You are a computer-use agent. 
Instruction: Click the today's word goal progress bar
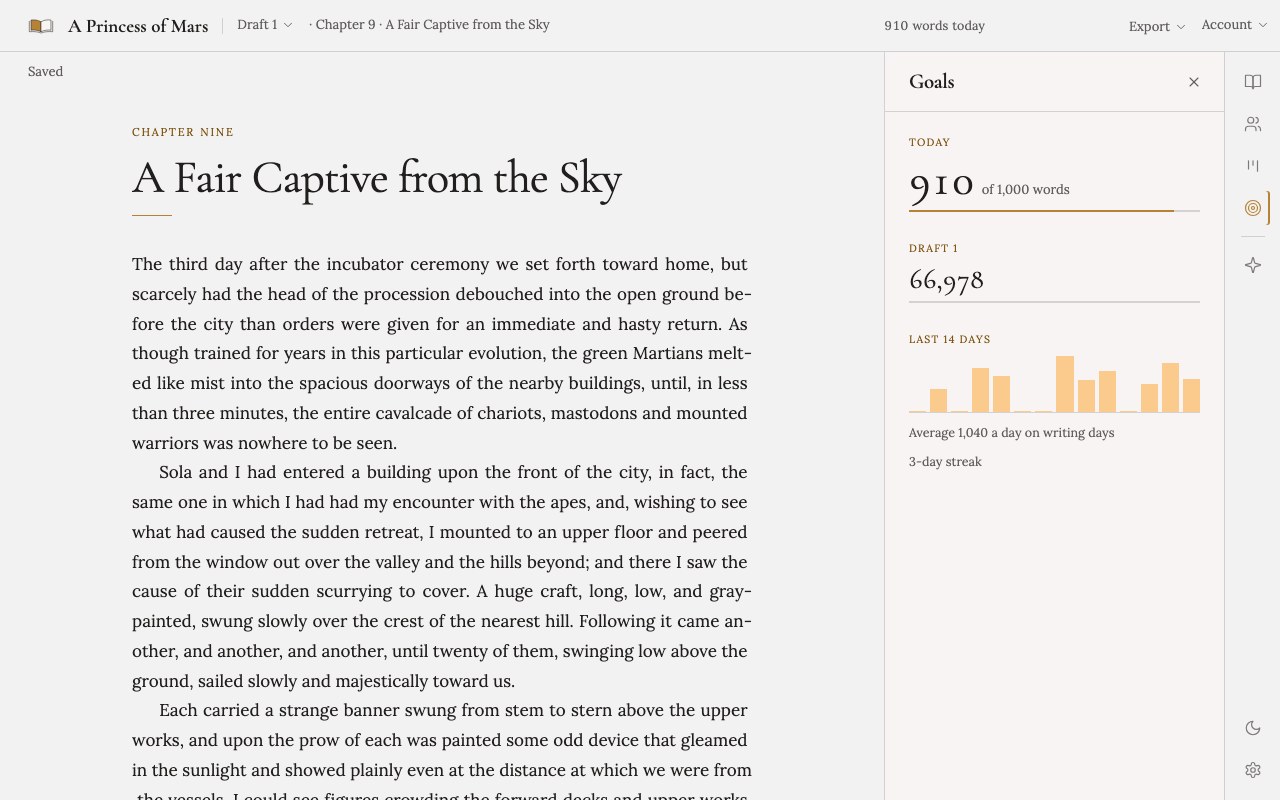tap(1054, 211)
